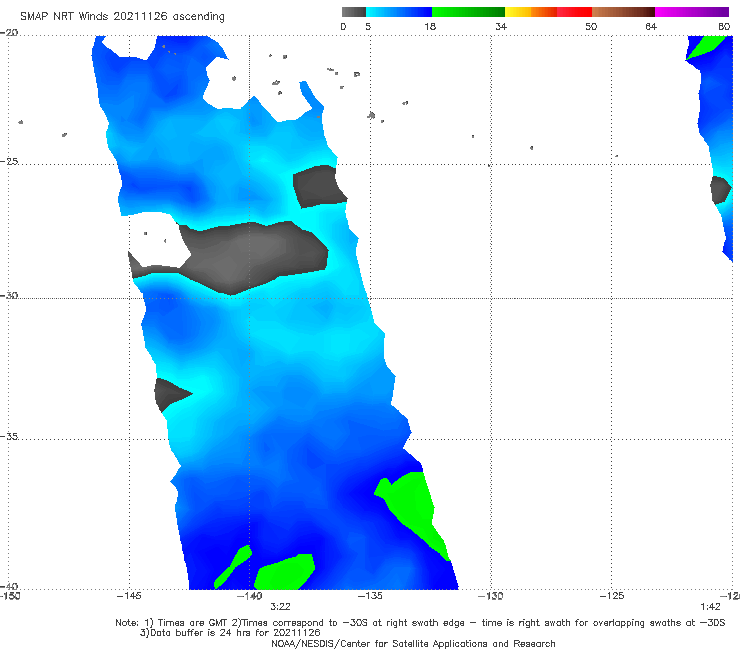Click the swath time '1:42'

coord(710,607)
